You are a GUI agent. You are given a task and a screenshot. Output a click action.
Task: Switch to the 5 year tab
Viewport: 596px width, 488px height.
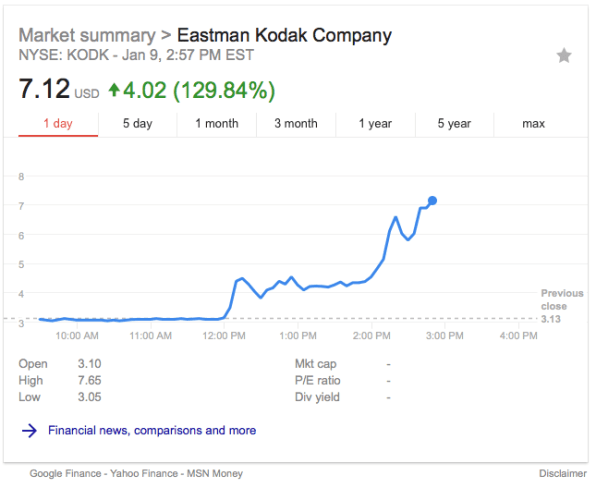pyautogui.click(x=454, y=124)
